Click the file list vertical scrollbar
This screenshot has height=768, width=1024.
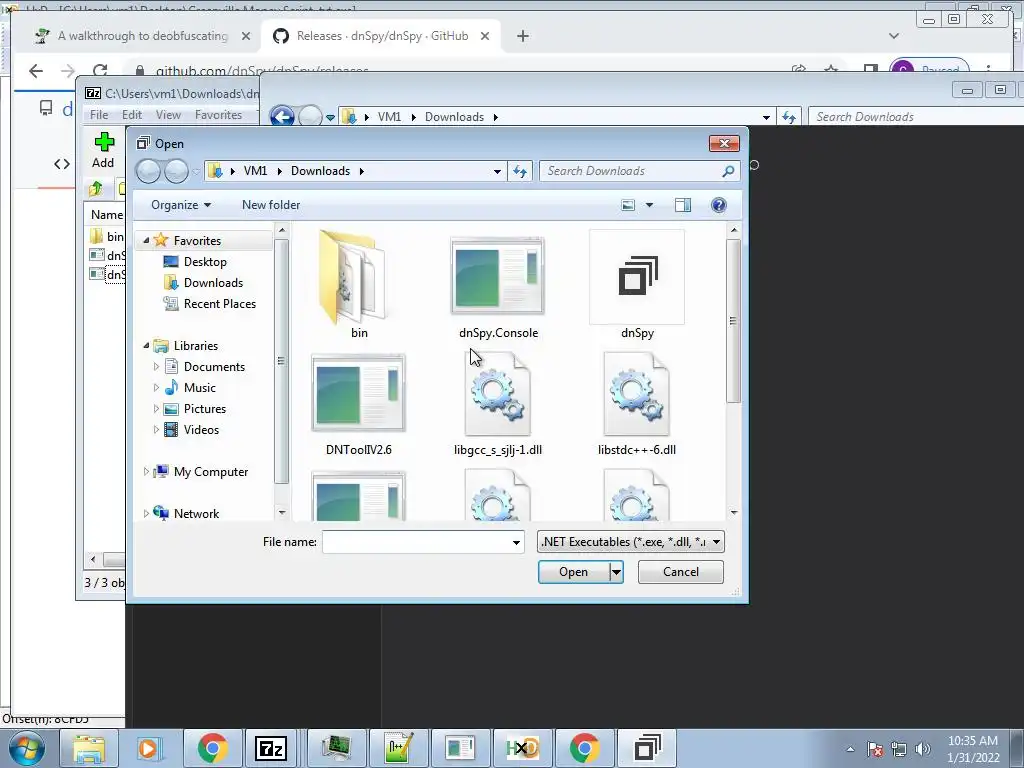point(733,320)
